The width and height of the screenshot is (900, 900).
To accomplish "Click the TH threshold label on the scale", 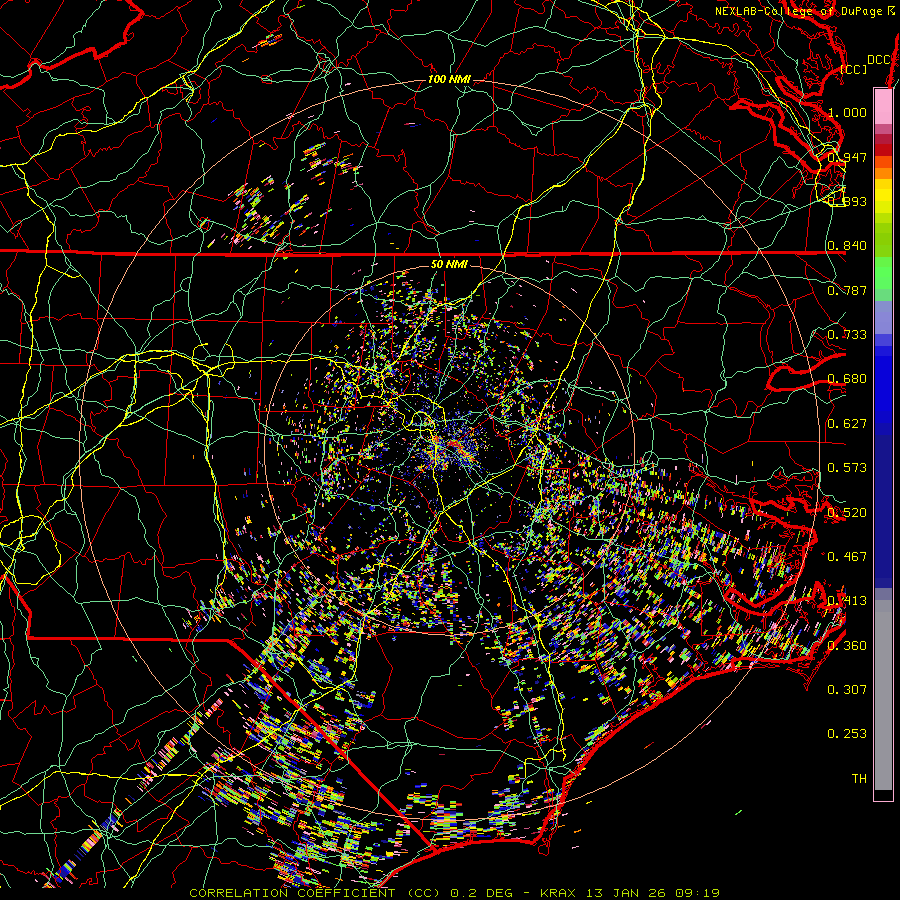I will click(858, 778).
